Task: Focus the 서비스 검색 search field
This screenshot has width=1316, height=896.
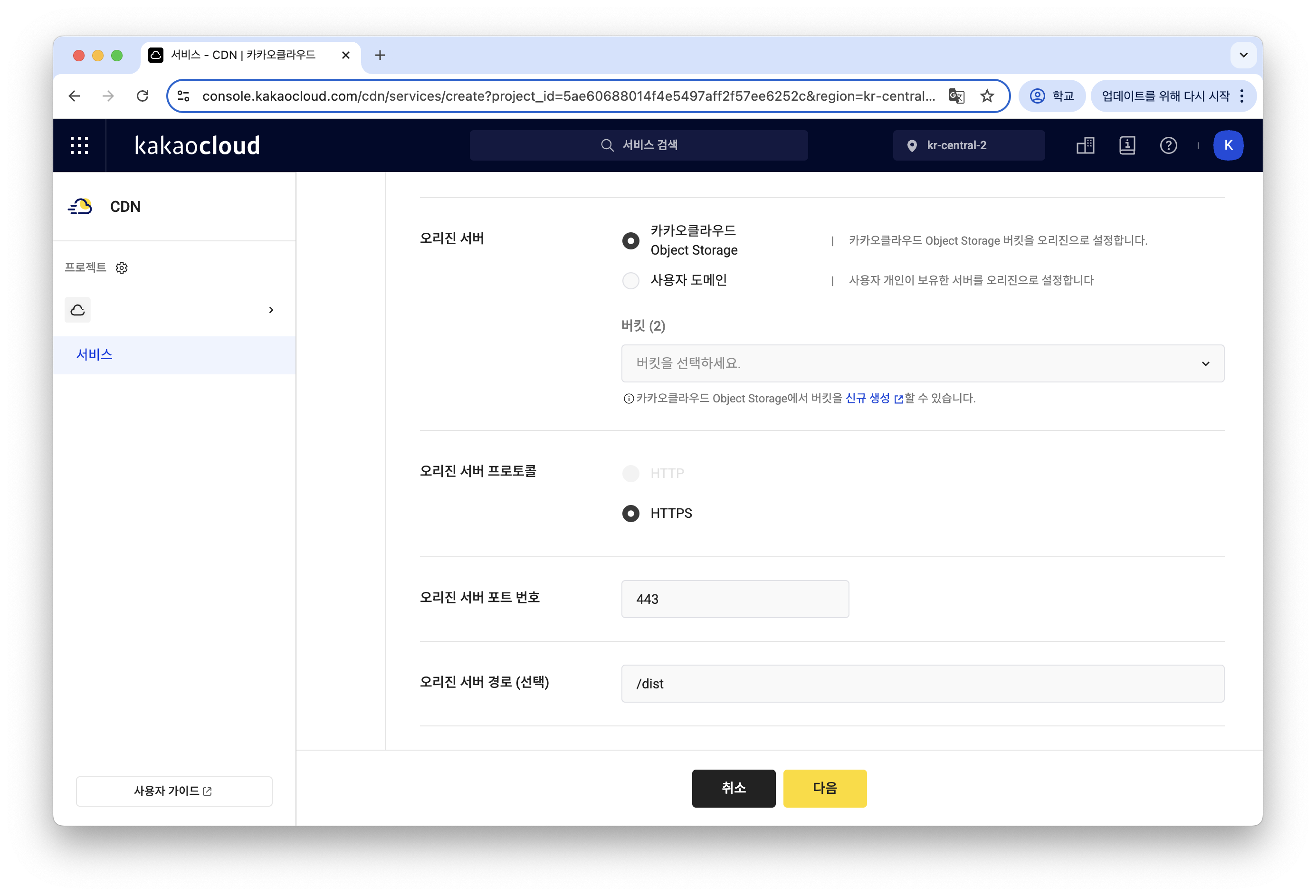Action: (x=638, y=145)
